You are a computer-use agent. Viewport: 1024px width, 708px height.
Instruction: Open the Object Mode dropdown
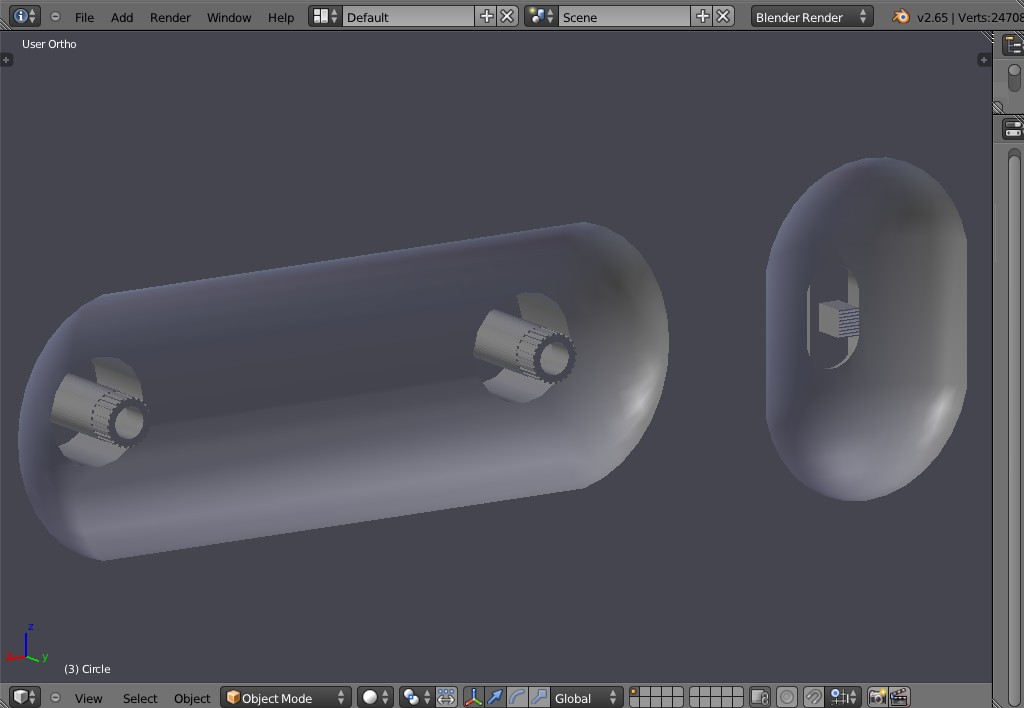pos(286,697)
